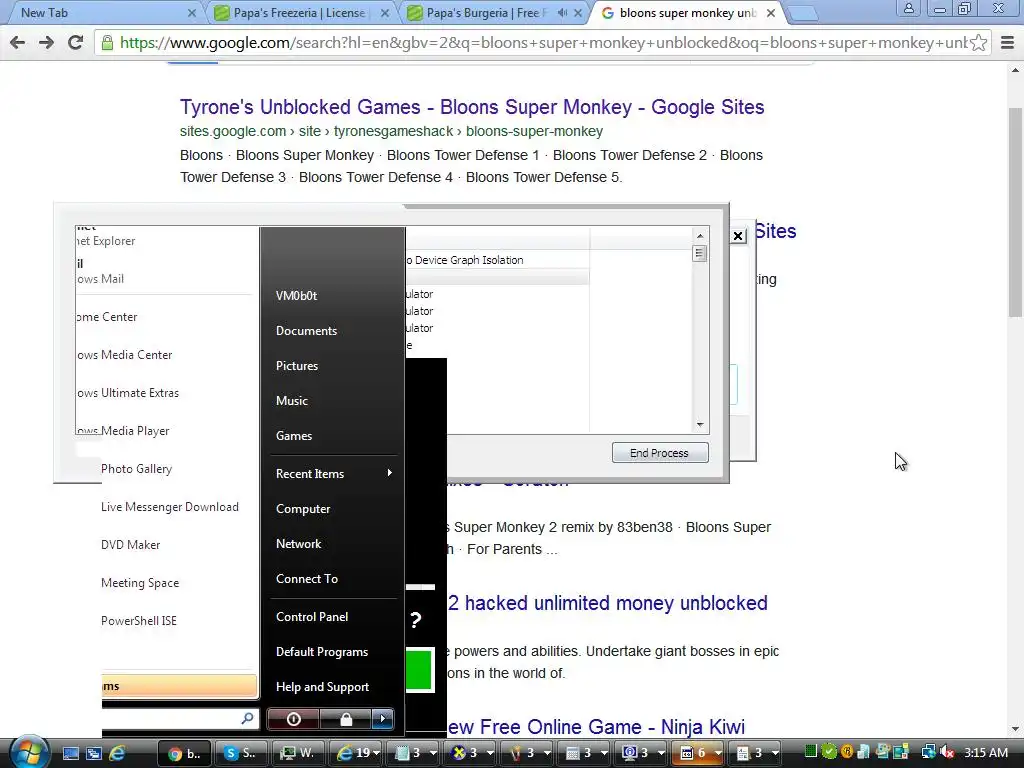Mute the Papa's Burgeria tab audio icon
Viewport: 1024px width, 768px height.
tap(562, 13)
